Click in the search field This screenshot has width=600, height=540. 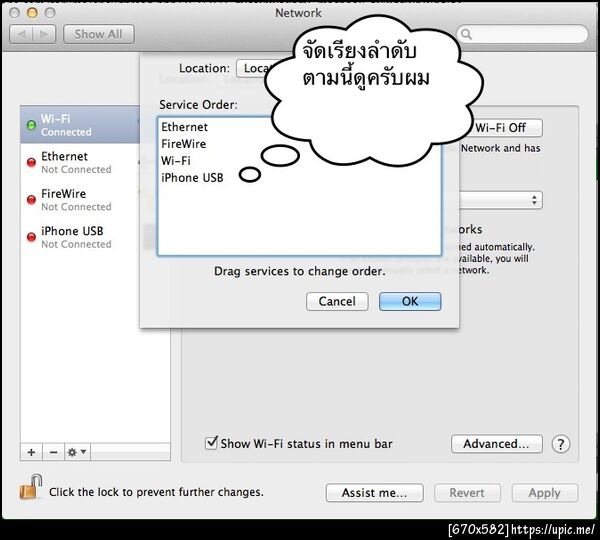coord(522,34)
